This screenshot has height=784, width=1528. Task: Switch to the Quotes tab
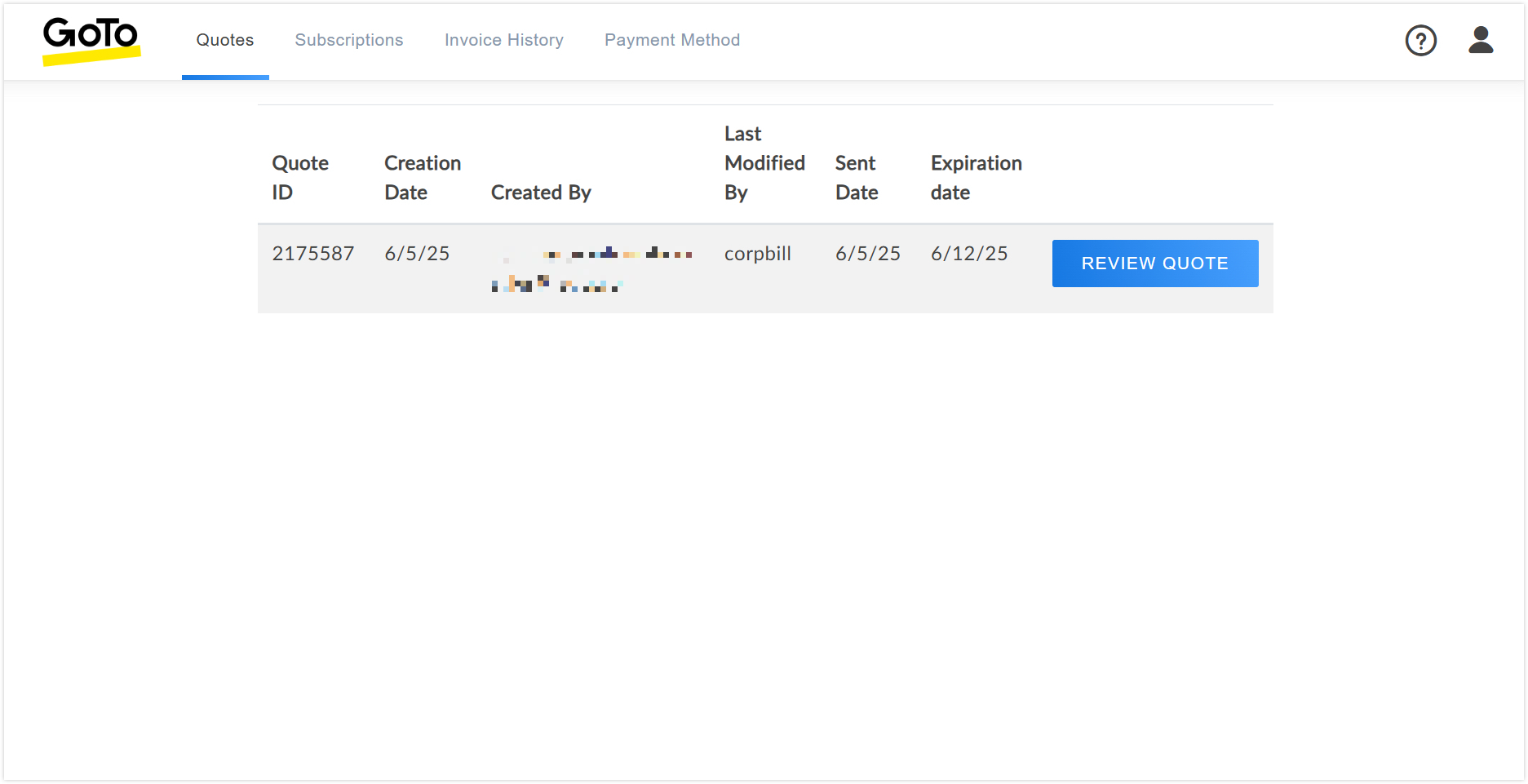[x=225, y=40]
